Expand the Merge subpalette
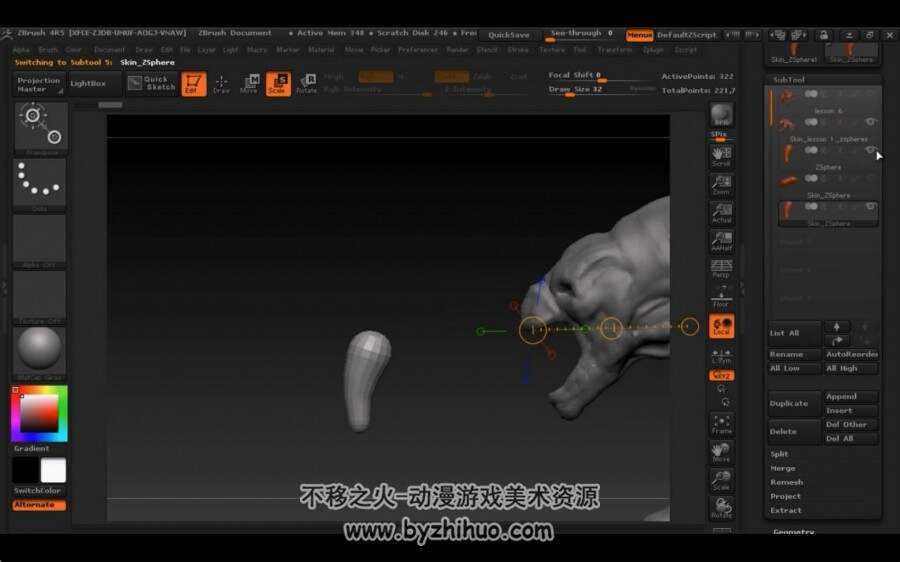 click(x=783, y=468)
